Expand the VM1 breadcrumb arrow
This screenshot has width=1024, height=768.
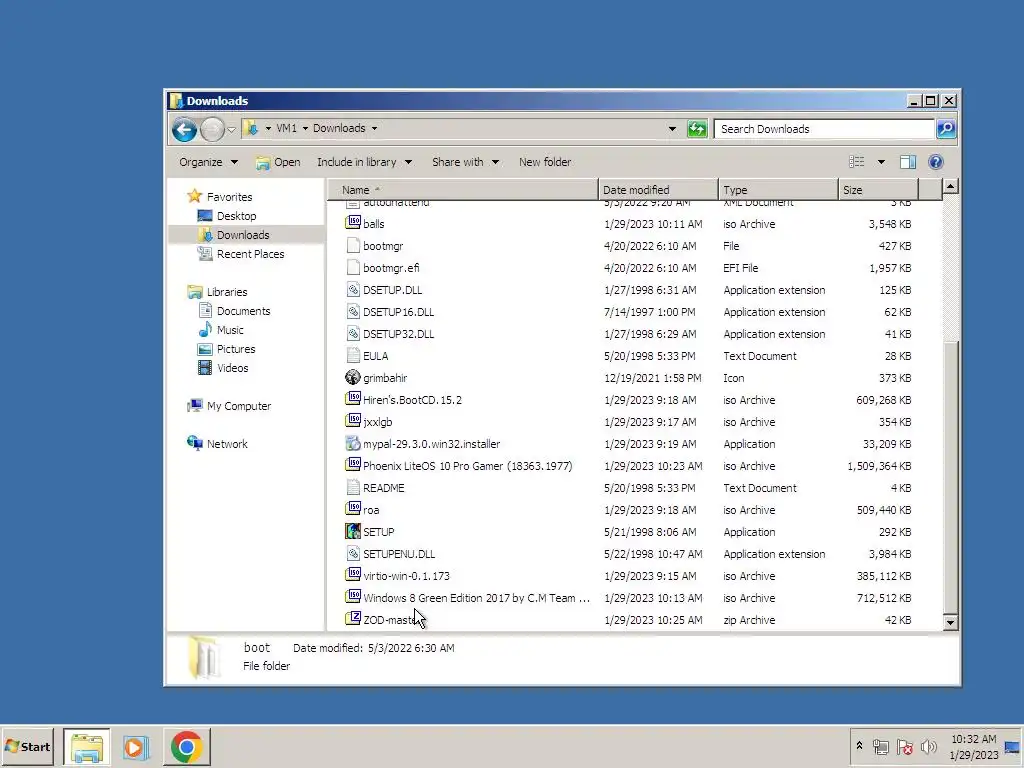pos(305,129)
